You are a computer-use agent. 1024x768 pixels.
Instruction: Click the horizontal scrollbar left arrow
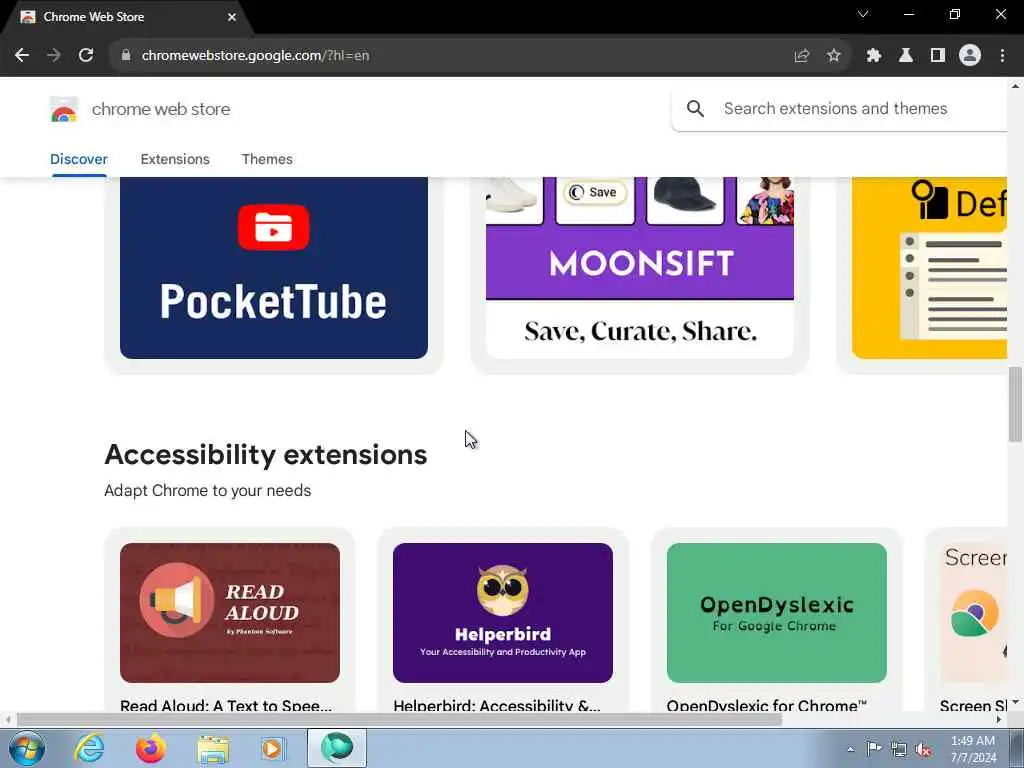[x=8, y=720]
